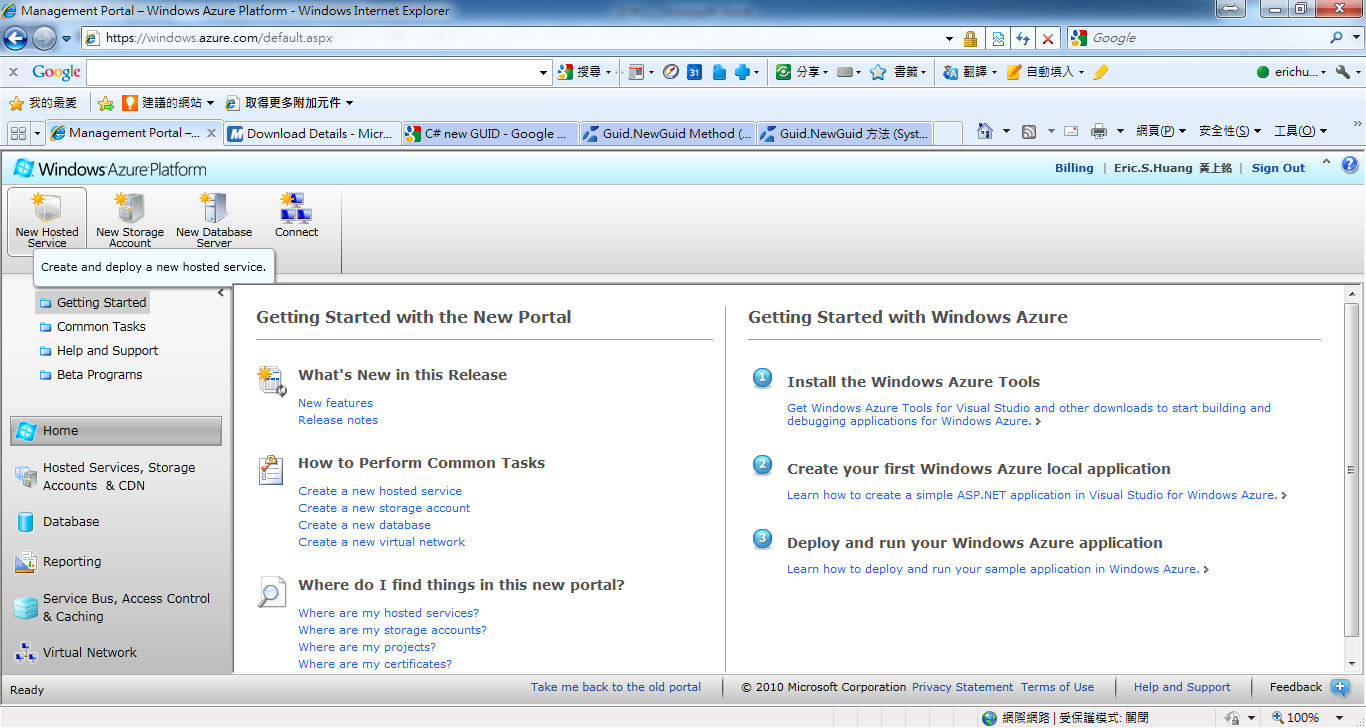Open the New features link

click(335, 403)
